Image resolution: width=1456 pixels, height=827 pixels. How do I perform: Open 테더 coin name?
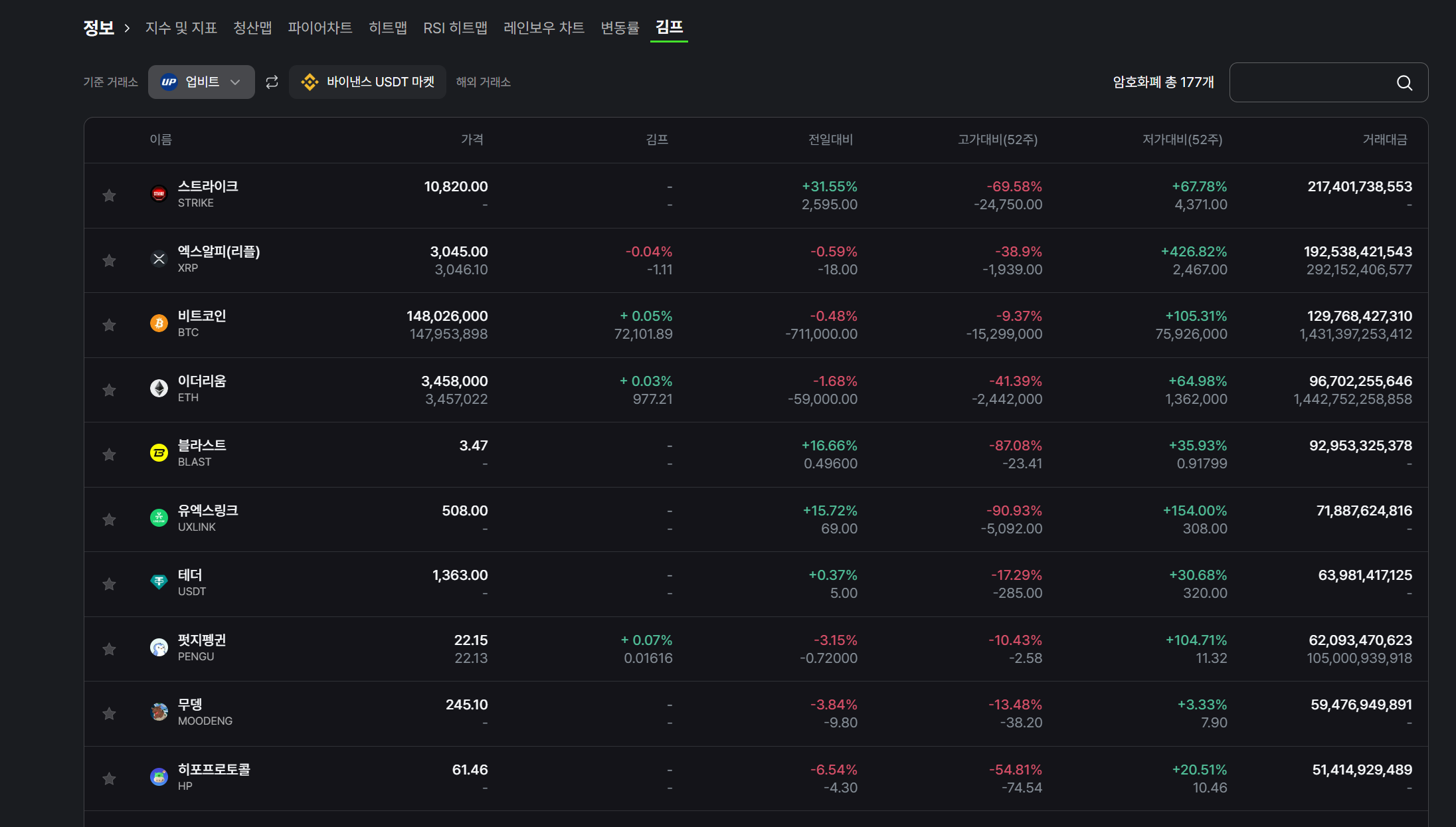click(x=190, y=575)
